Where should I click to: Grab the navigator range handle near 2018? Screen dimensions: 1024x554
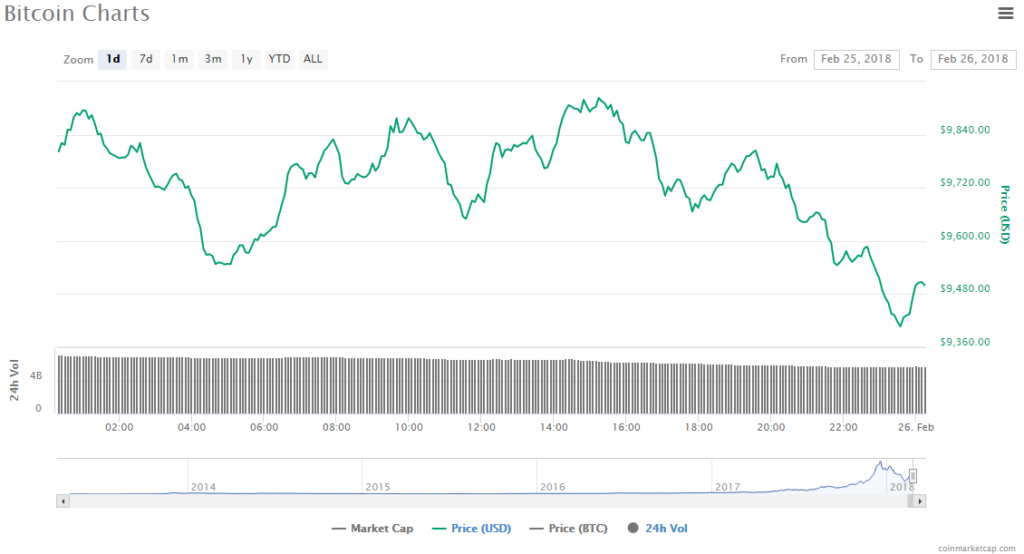[x=912, y=476]
